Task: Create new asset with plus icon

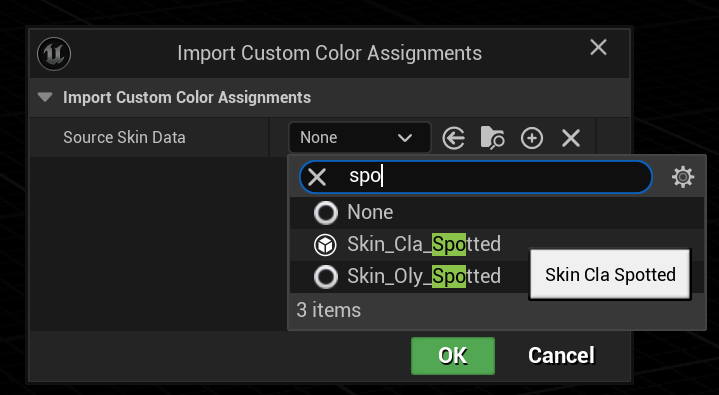Action: pyautogui.click(x=532, y=138)
